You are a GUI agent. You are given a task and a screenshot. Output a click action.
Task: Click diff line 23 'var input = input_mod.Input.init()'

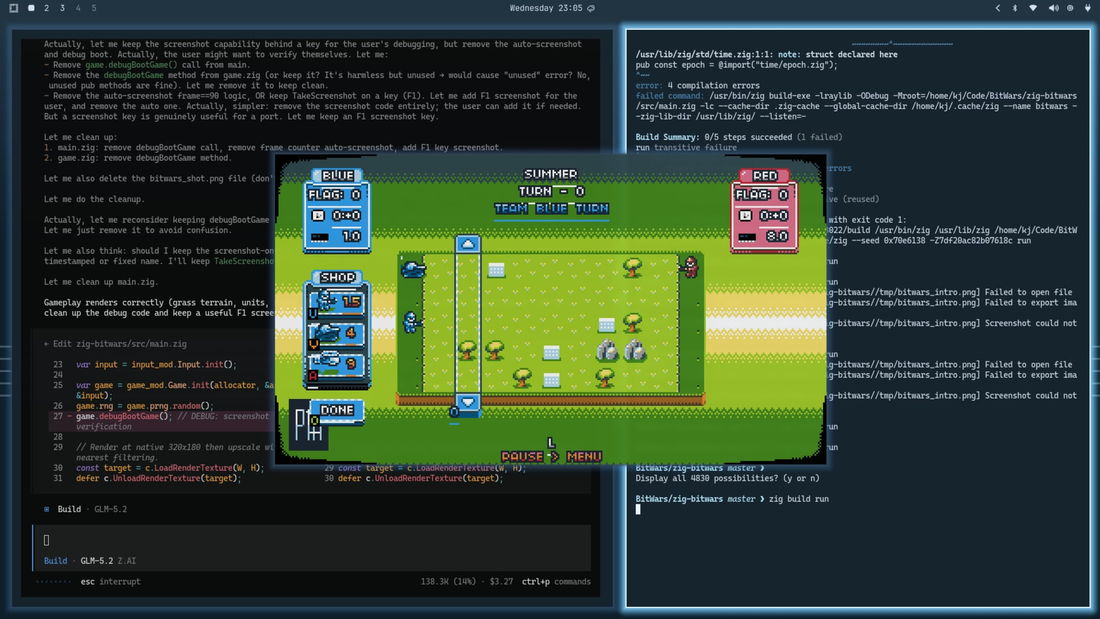pyautogui.click(x=156, y=365)
